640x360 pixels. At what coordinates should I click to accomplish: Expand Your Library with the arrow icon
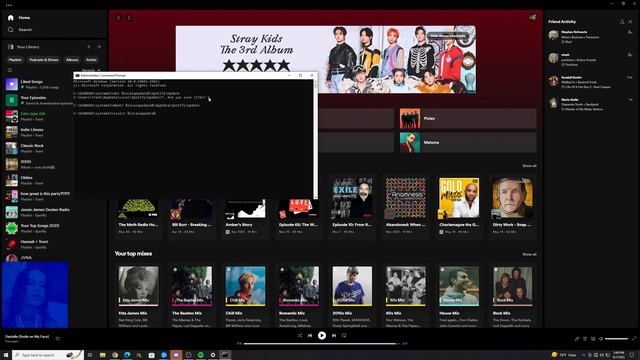99,47
